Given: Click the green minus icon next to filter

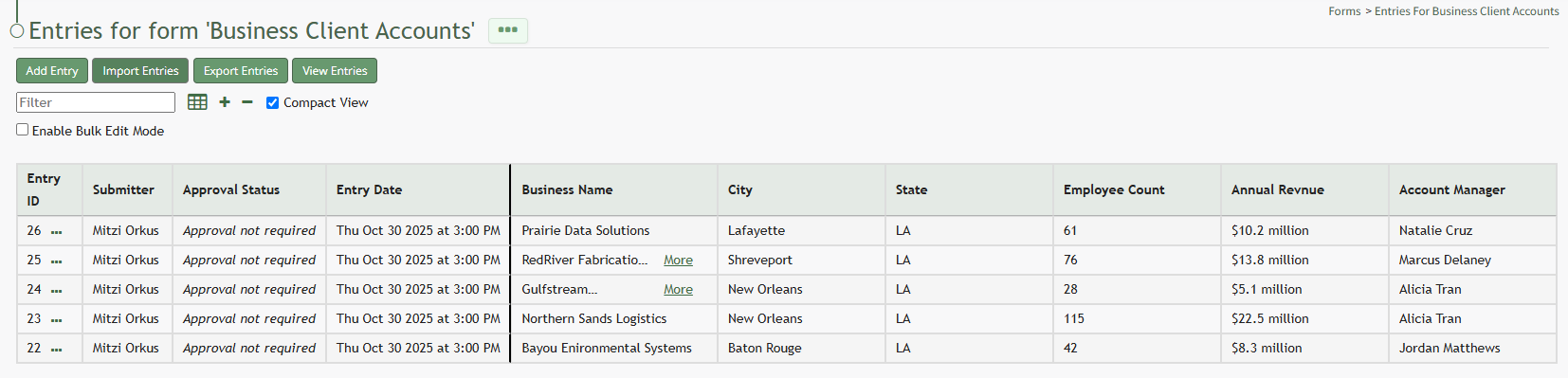Looking at the screenshot, I should [x=247, y=102].
